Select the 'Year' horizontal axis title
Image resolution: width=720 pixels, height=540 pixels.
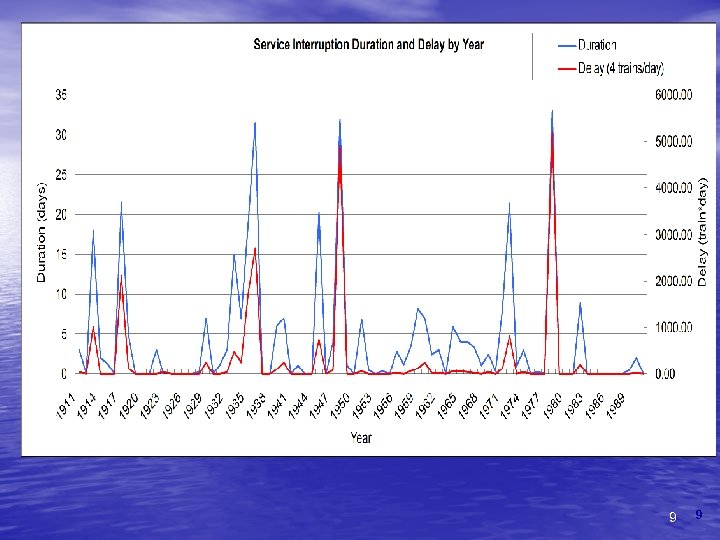click(x=361, y=438)
